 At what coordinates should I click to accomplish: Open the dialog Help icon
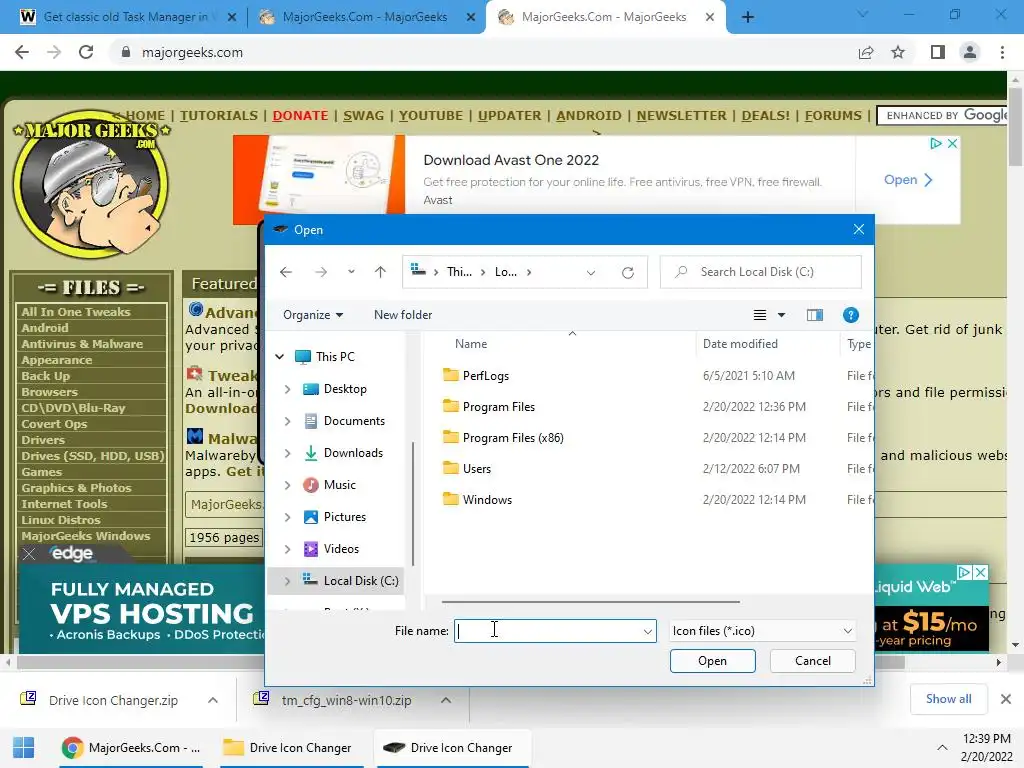(x=850, y=315)
